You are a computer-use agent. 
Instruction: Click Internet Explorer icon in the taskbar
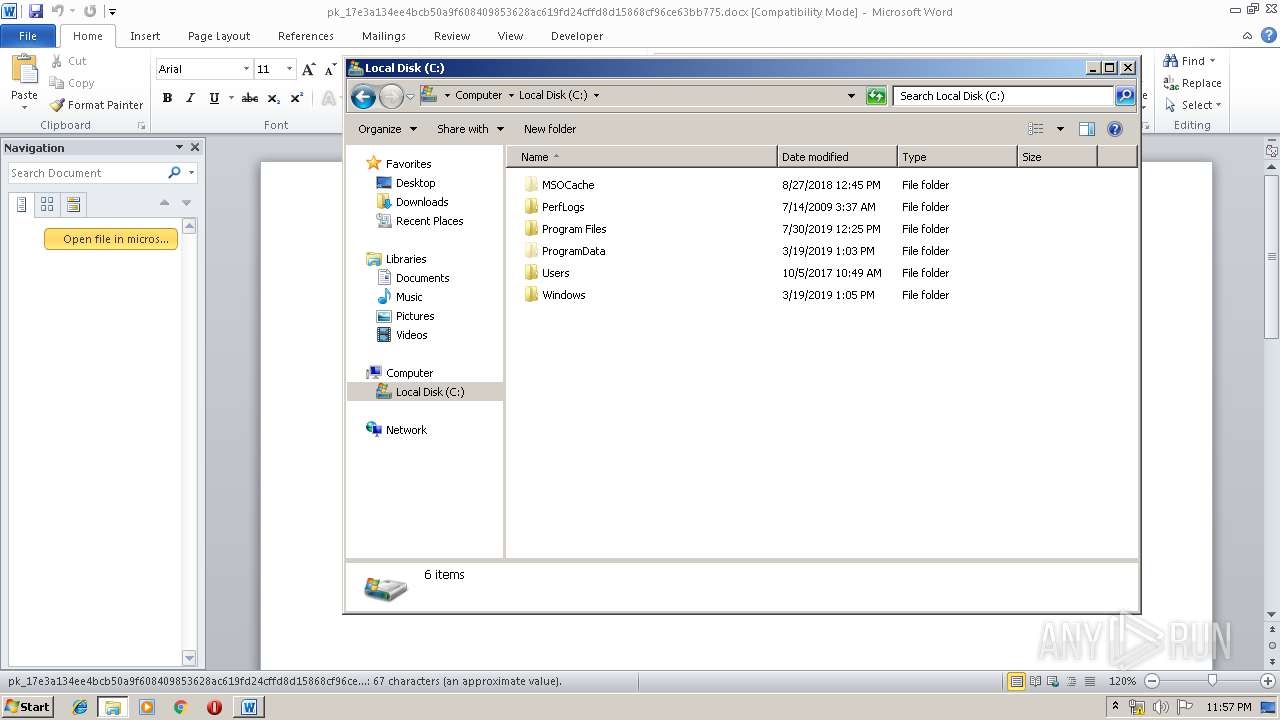click(80, 707)
